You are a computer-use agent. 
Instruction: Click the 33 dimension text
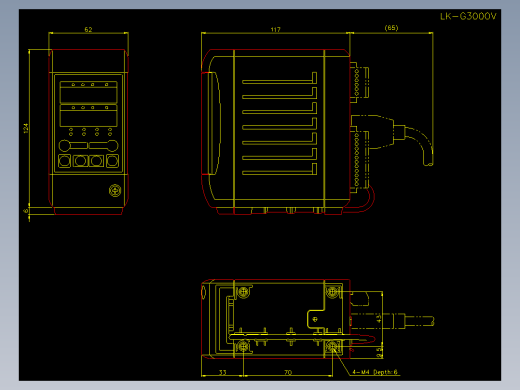pyautogui.click(x=222, y=372)
